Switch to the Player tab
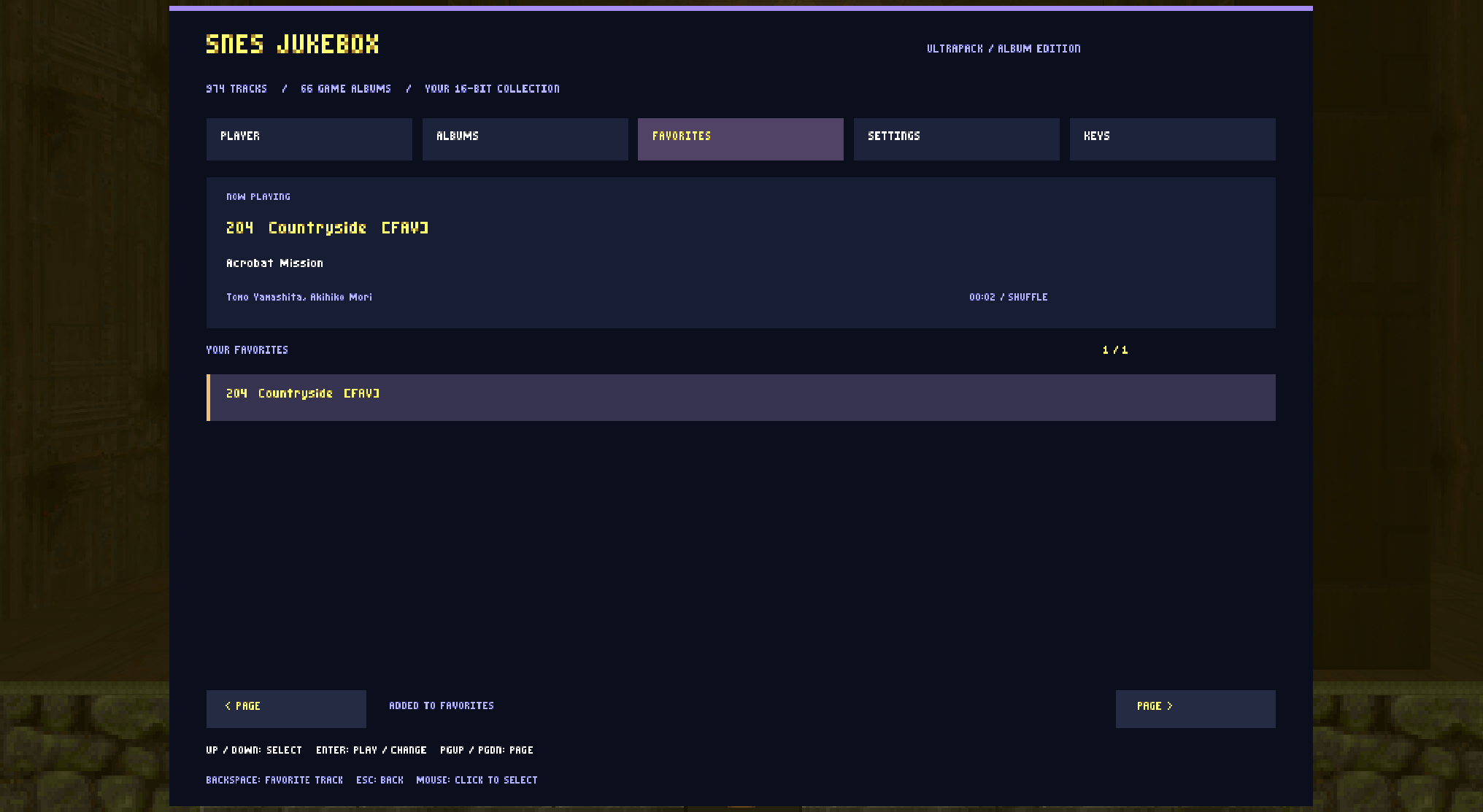Viewport: 1483px width, 812px height. 309,139
